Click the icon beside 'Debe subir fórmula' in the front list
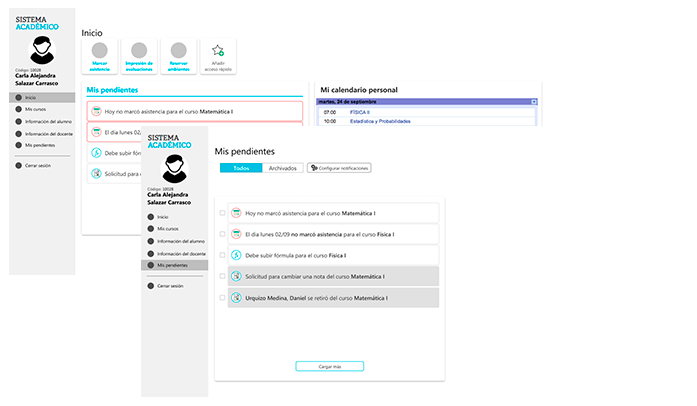The height and width of the screenshot is (406, 697). (x=236, y=255)
